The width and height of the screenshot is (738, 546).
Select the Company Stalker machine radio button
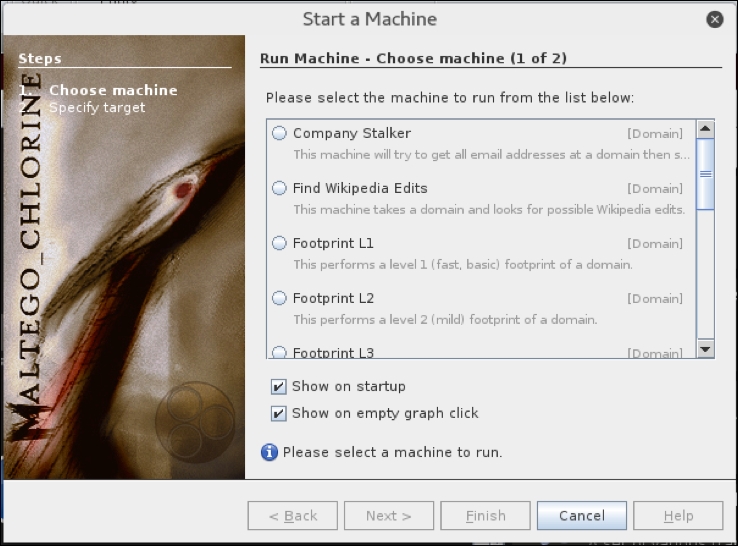click(279, 133)
